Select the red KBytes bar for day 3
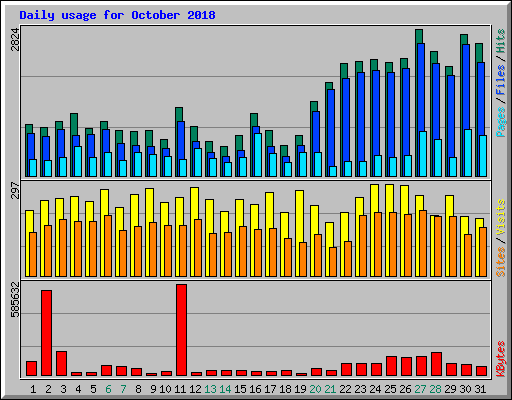This screenshot has width=512, height=400. 61,363
